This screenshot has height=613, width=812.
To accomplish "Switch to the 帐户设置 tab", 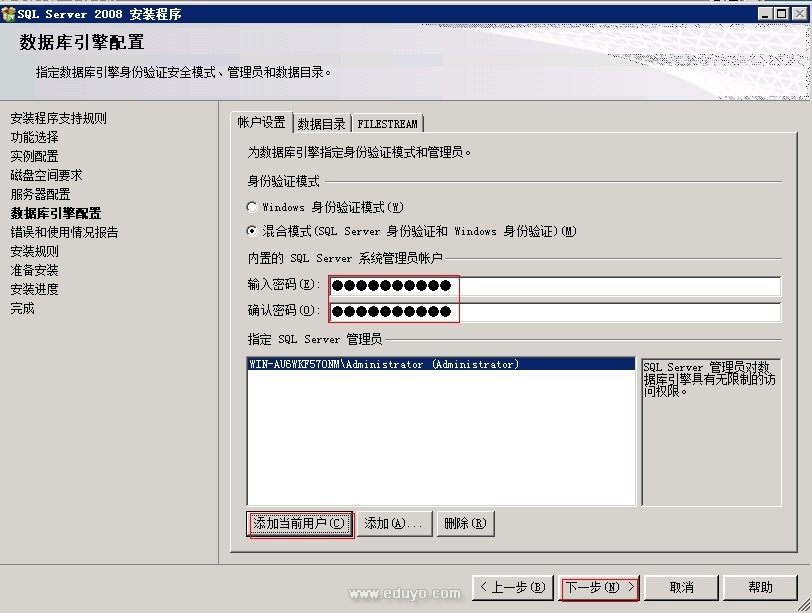I will 260,123.
